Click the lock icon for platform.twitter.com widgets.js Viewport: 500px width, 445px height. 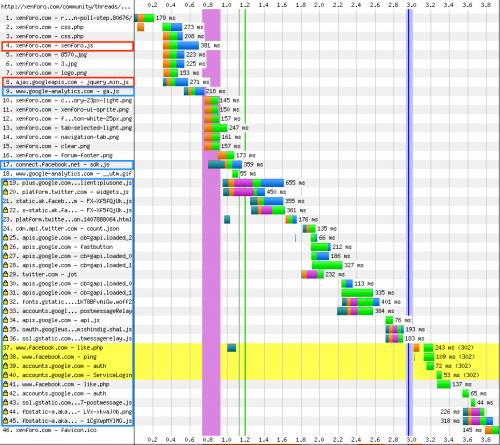tap(5, 192)
